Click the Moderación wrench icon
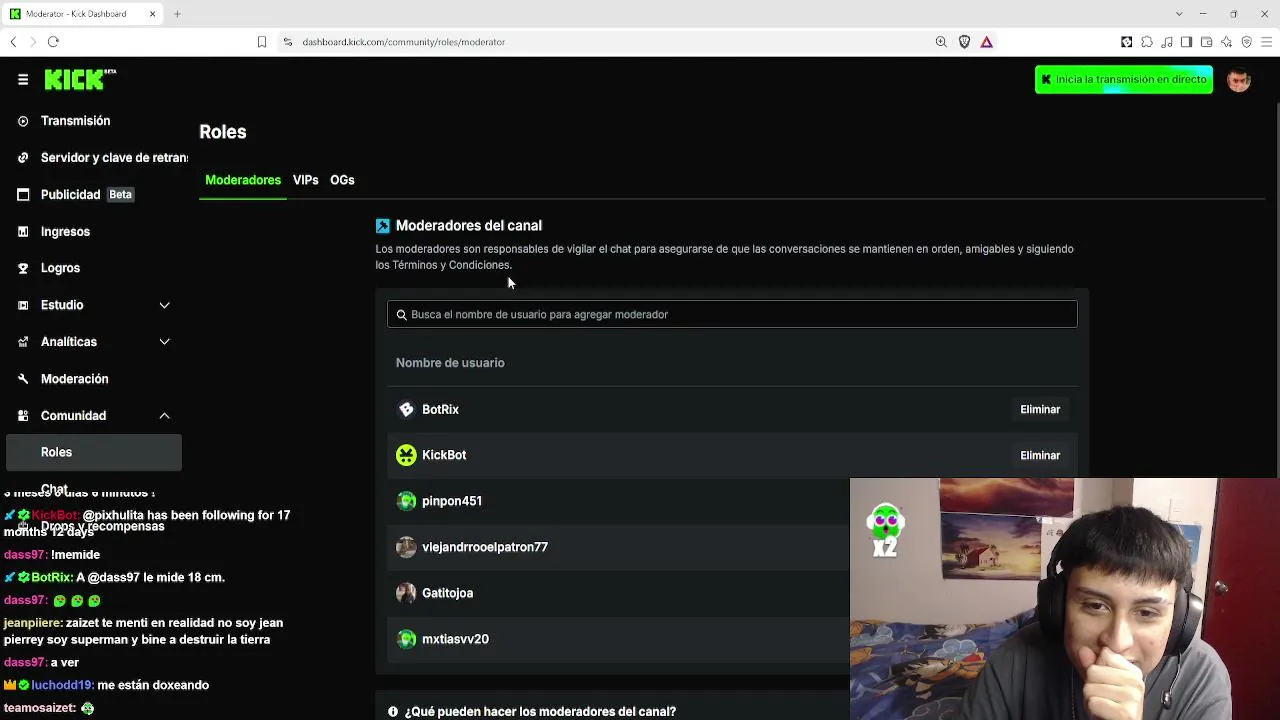 coord(23,379)
